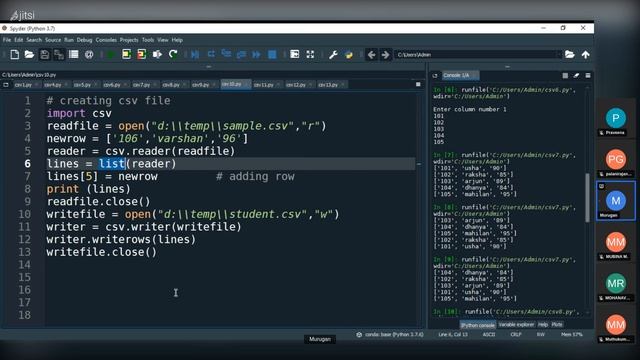Click the Run current cell icon
Screen dimensions: 640x360
tap(126, 54)
